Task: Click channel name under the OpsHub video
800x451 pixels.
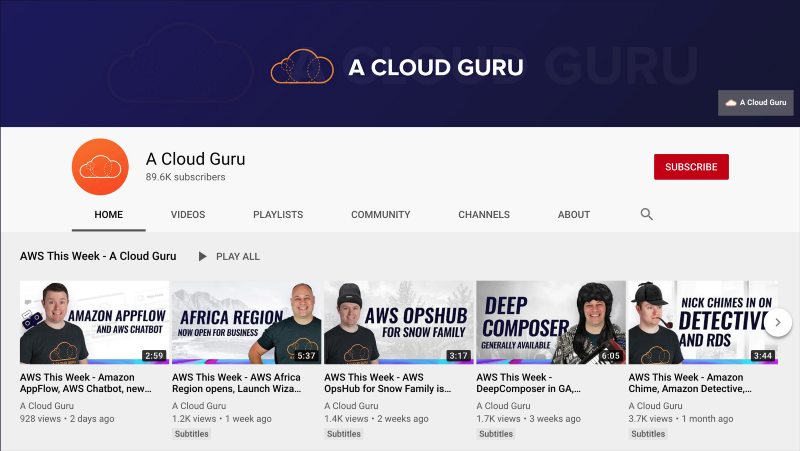Action: (352, 406)
